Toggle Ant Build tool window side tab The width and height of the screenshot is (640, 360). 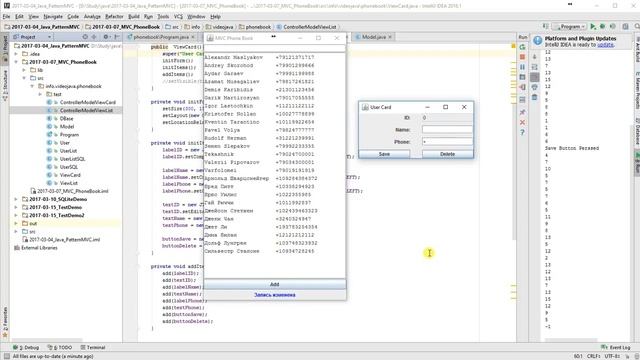637,51
